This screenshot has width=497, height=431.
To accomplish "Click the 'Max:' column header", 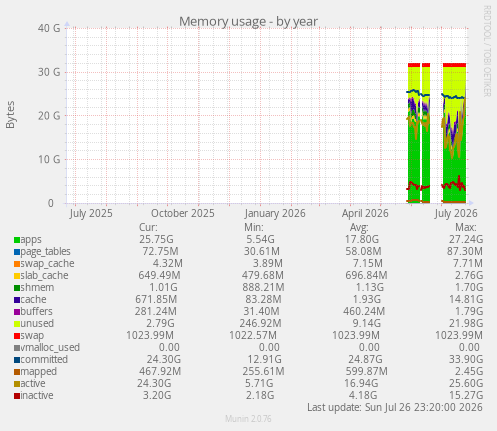I will pos(466,228).
